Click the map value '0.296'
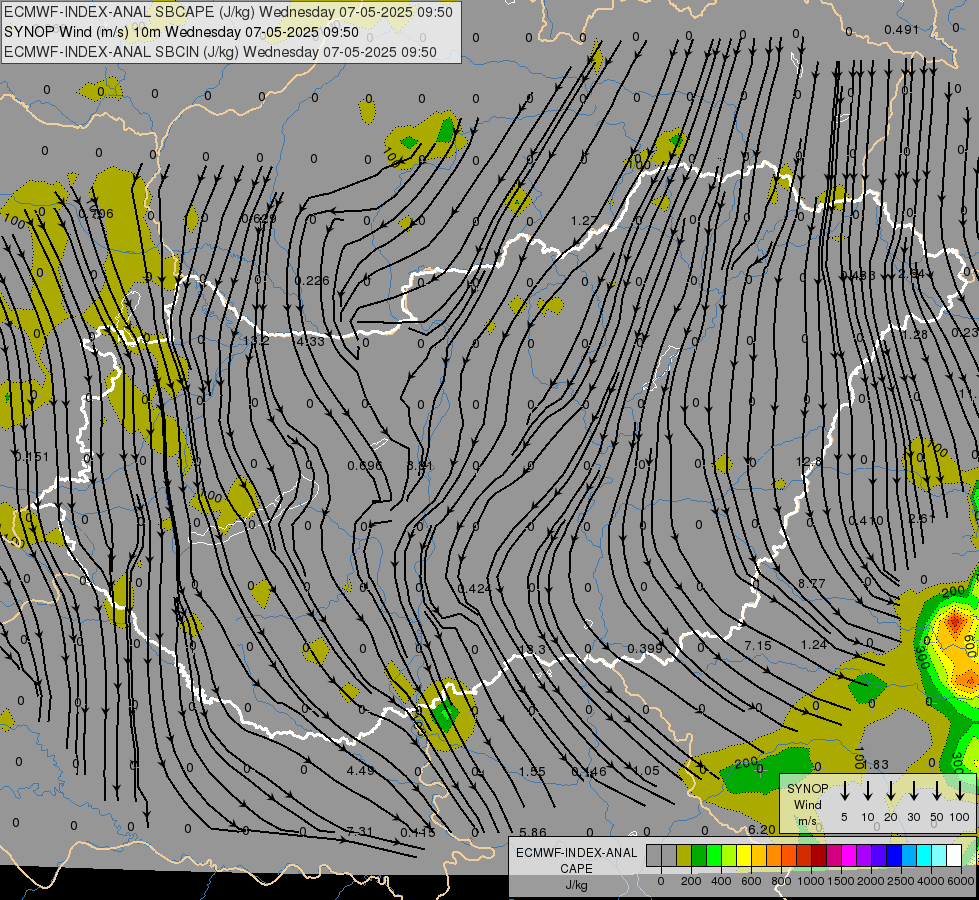The height and width of the screenshot is (900, 979). tap(96, 214)
